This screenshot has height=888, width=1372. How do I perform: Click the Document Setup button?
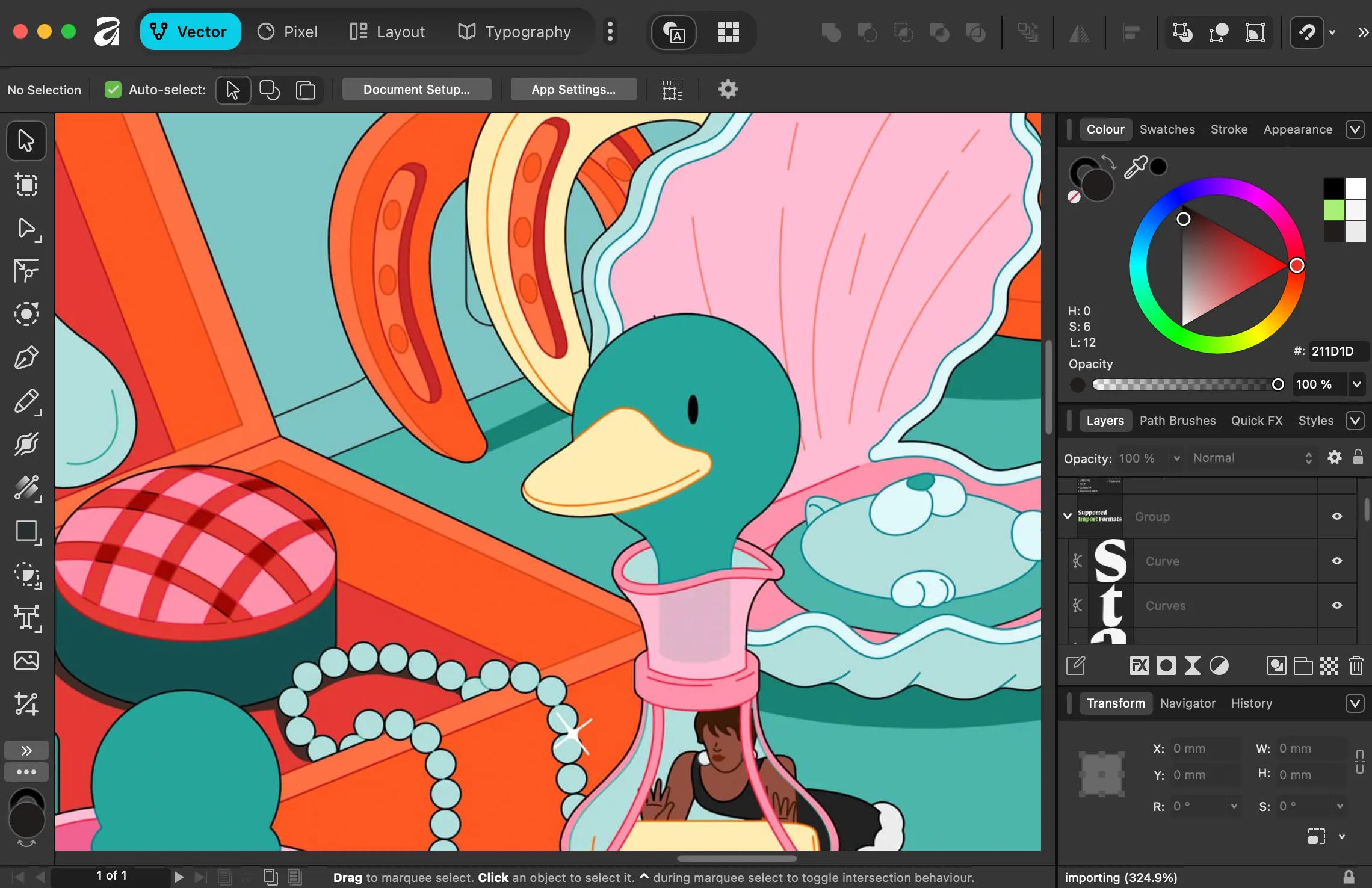coord(416,90)
